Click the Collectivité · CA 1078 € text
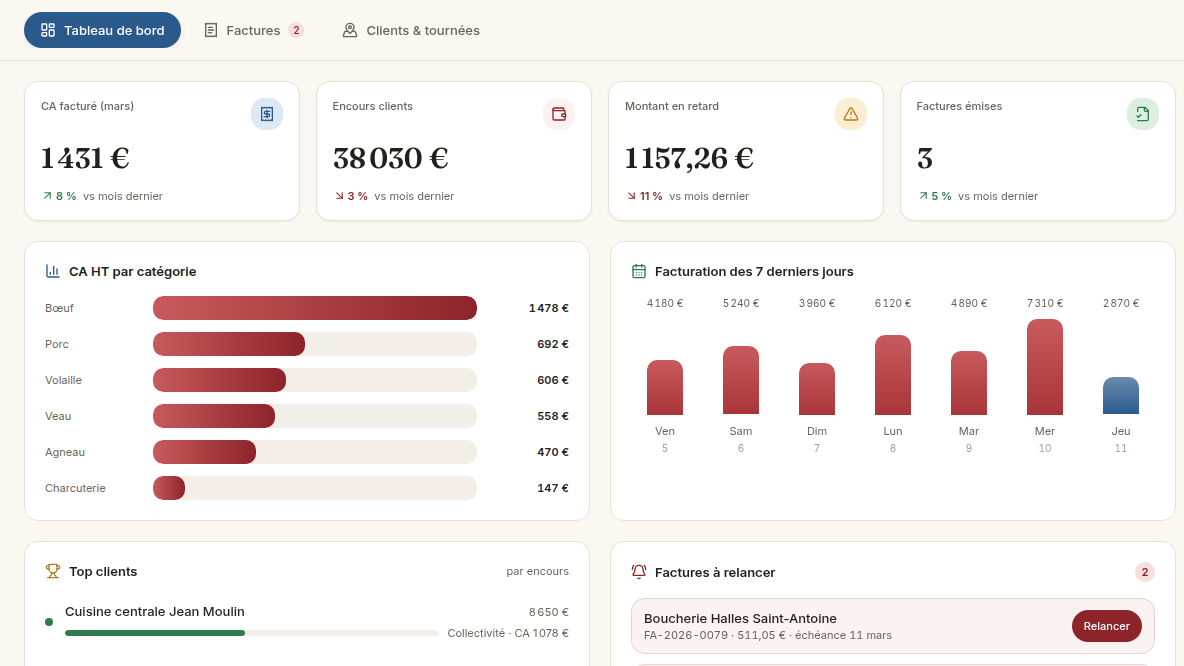This screenshot has height=666, width=1184. point(508,633)
